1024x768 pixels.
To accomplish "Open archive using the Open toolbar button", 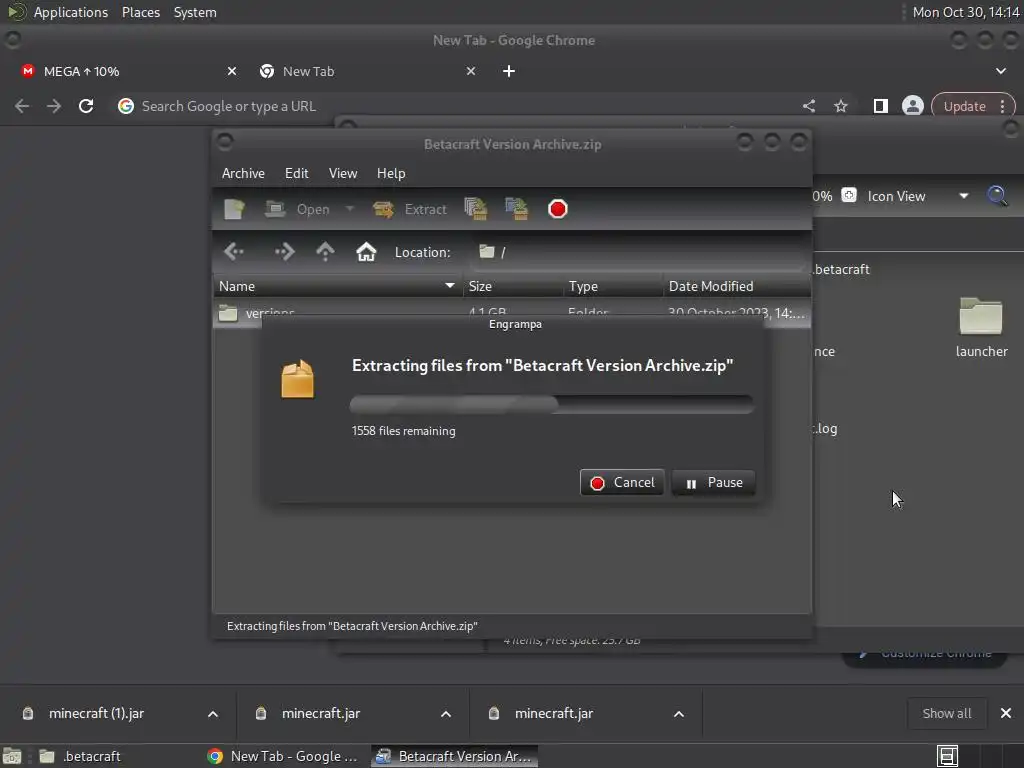I will click(x=297, y=209).
